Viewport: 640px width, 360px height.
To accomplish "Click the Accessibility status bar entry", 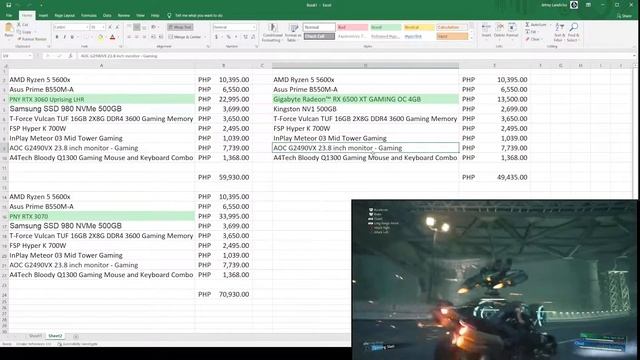I will 78,344.
